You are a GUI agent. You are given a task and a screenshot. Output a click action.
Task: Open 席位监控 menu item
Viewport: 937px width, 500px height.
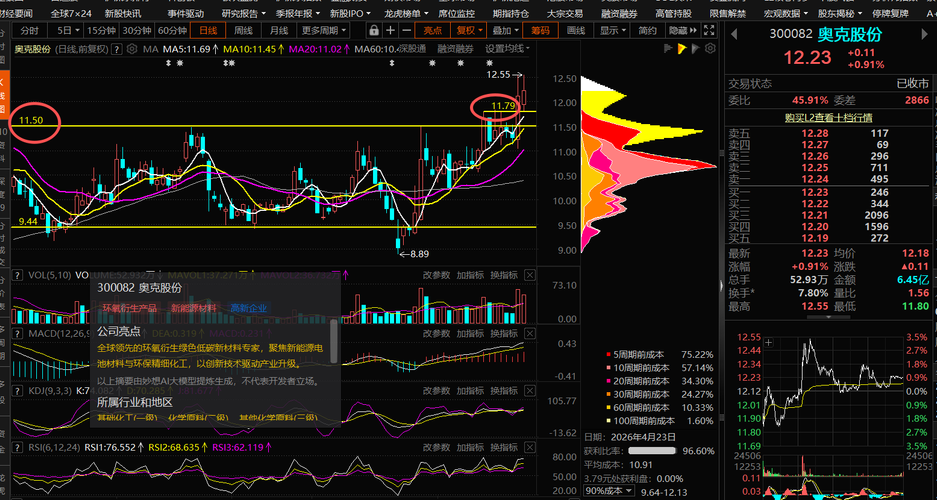pos(457,13)
